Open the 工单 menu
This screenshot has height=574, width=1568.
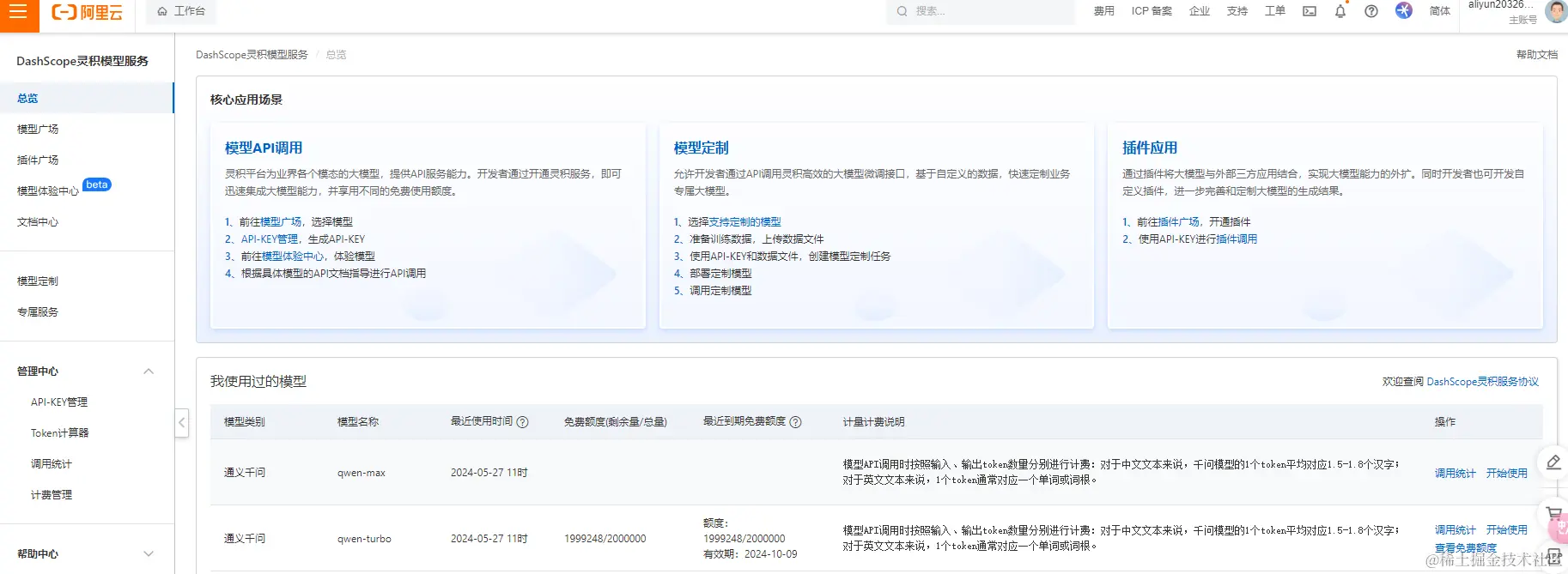tap(1275, 11)
